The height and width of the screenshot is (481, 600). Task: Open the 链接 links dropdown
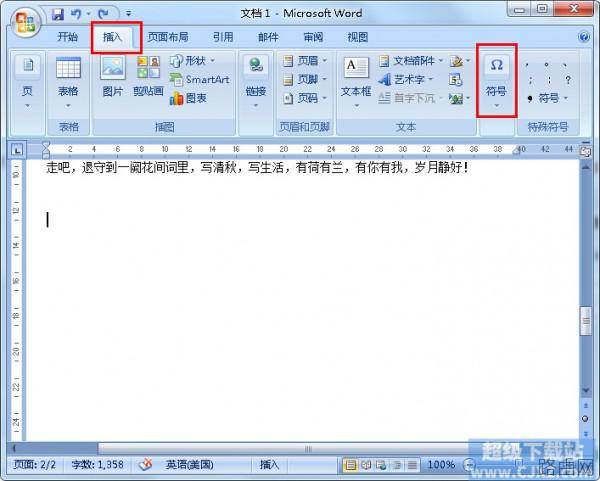click(x=256, y=83)
